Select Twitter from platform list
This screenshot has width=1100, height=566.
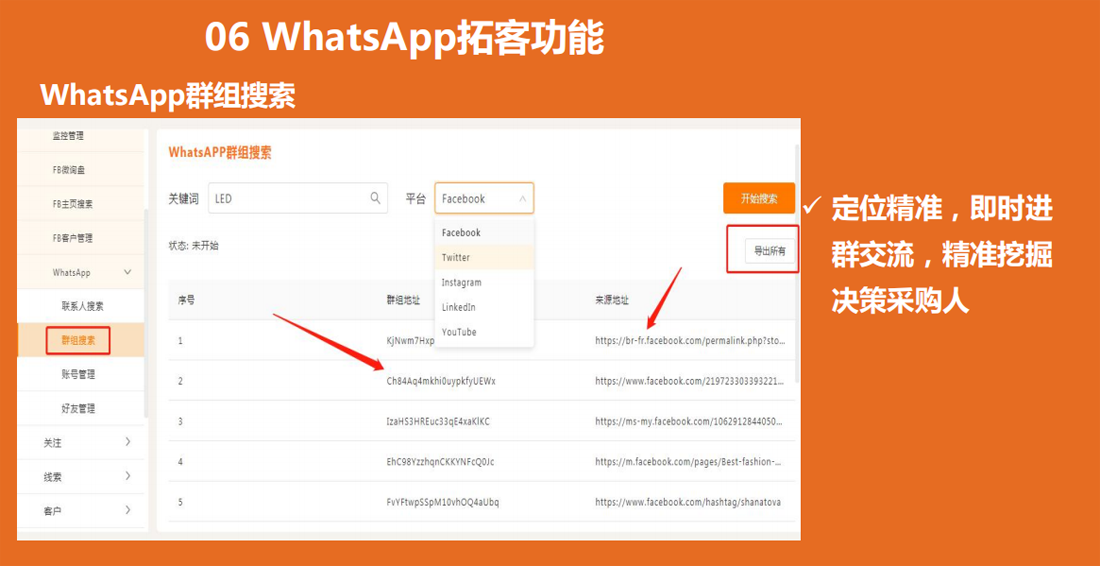point(456,257)
